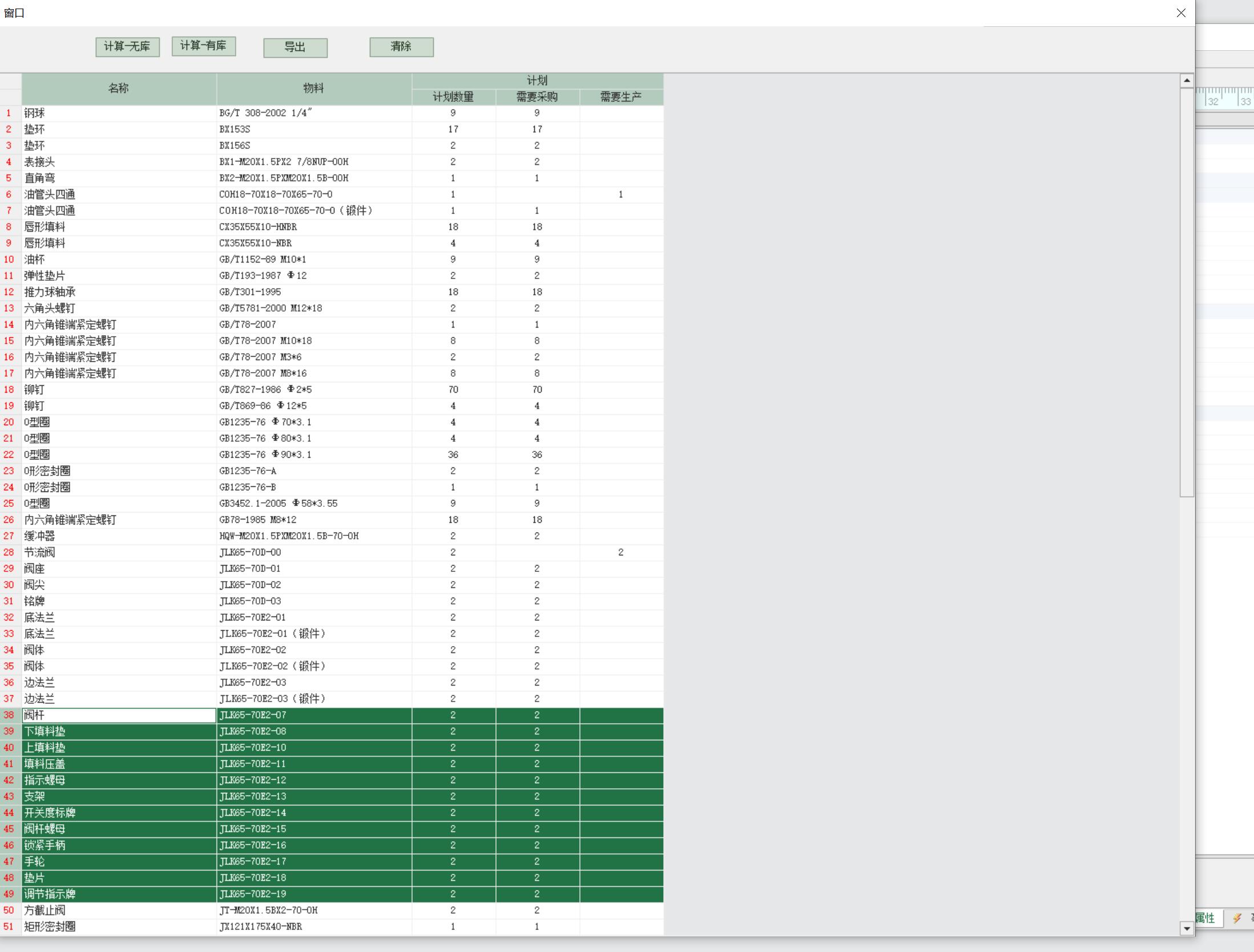Screen dimensions: 1254x952
Task: Select the 阀尖 name cell
Action: 119,585
